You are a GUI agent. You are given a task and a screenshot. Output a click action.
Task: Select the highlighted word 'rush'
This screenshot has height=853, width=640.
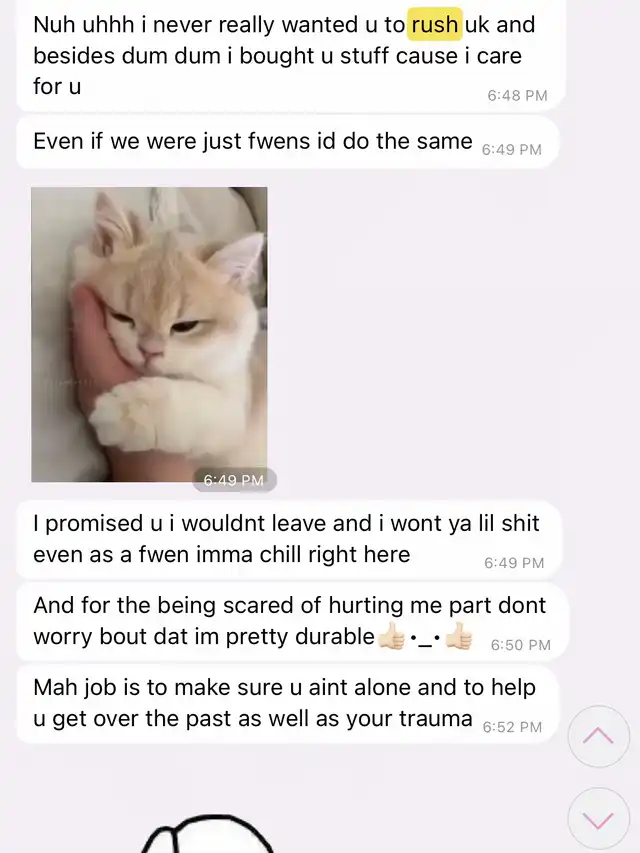434,24
